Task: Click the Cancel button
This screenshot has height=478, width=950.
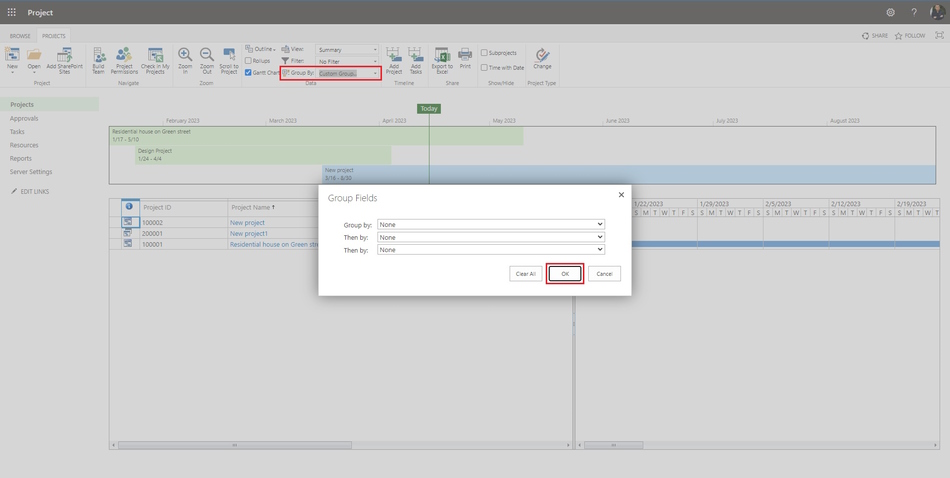Action: tap(604, 274)
